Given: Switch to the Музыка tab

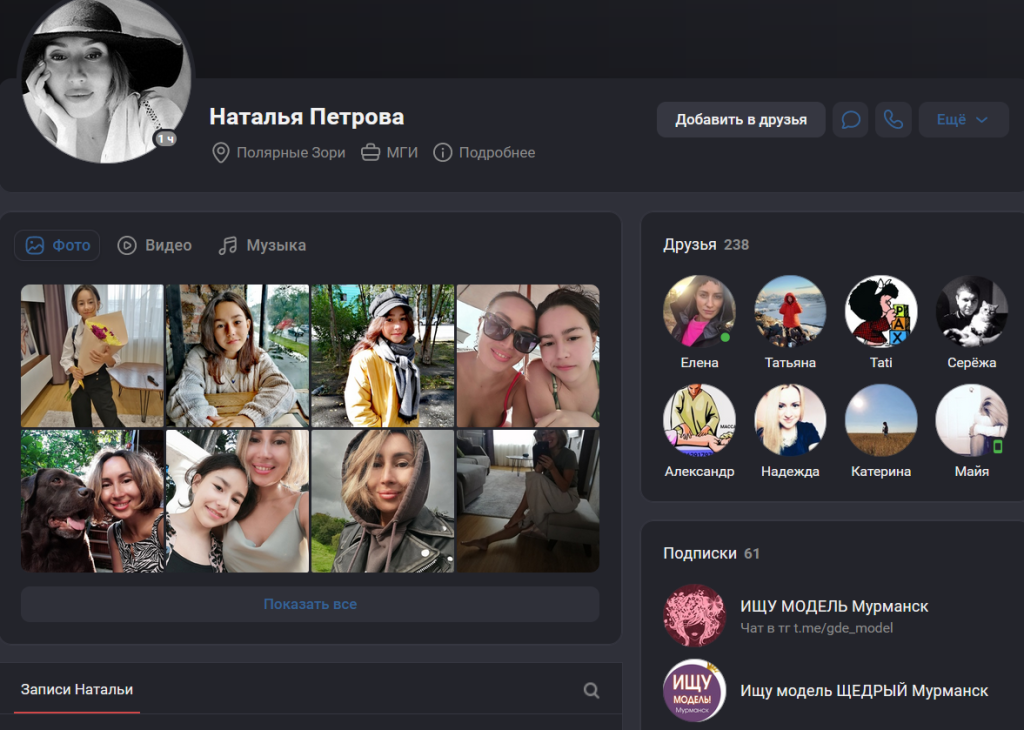Looking at the screenshot, I should click(262, 246).
